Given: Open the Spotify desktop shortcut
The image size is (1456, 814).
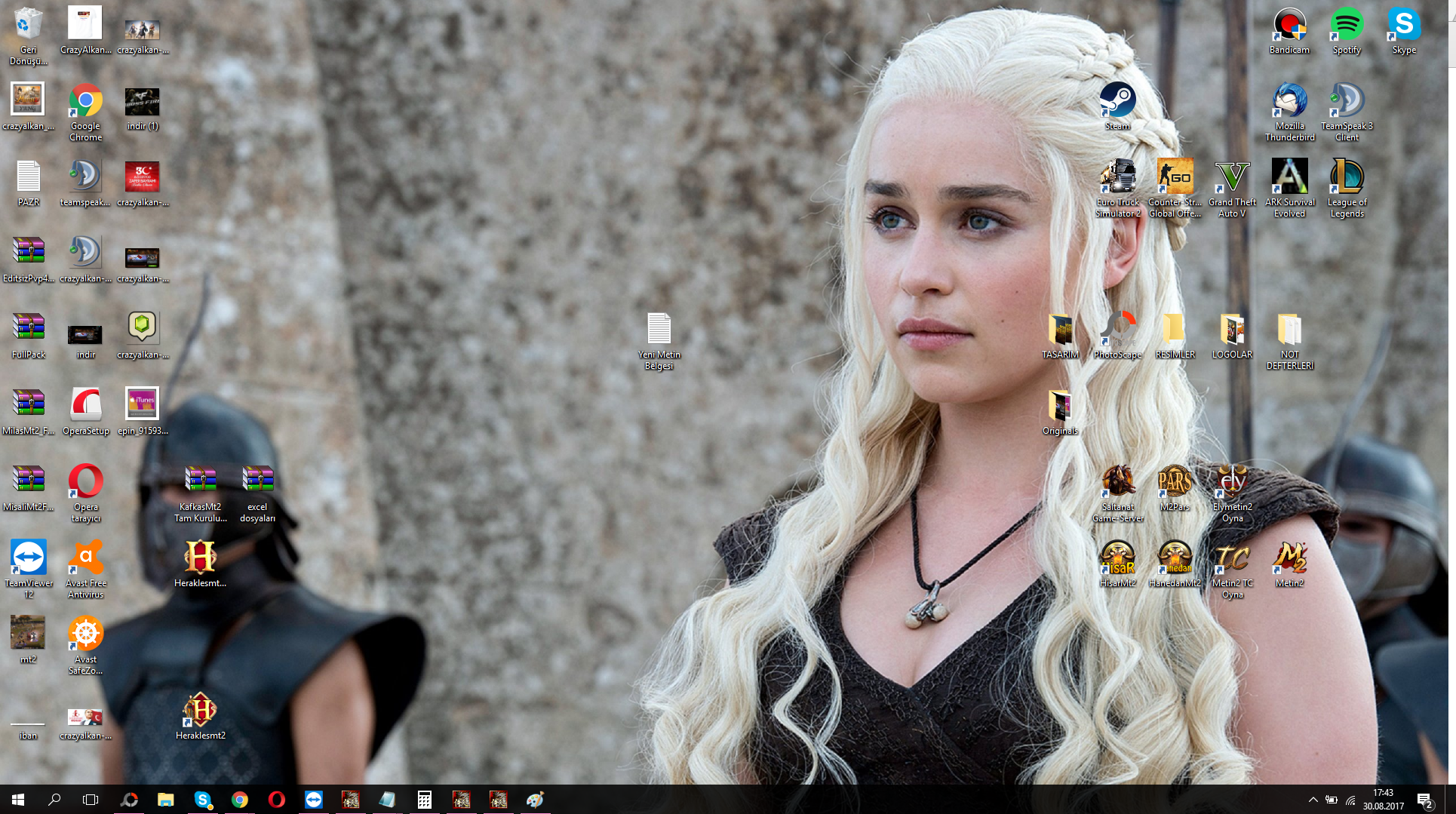Looking at the screenshot, I should (x=1347, y=31).
